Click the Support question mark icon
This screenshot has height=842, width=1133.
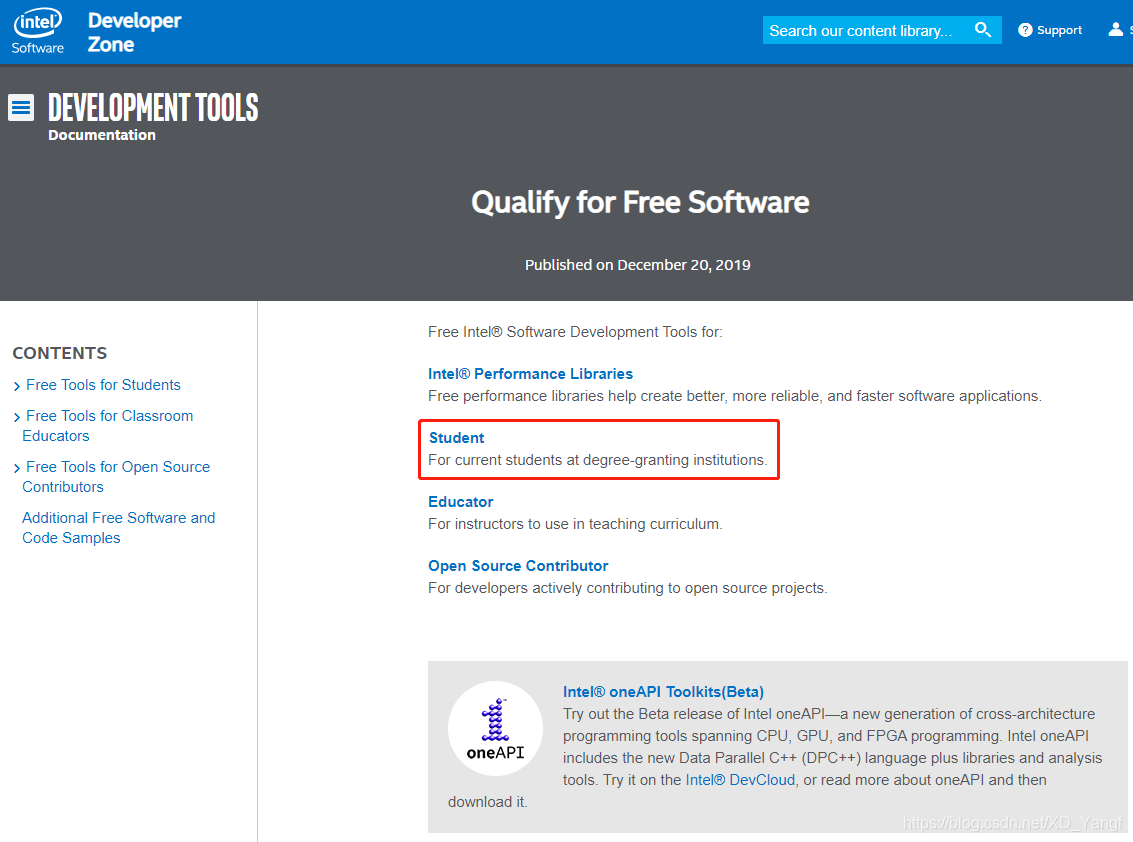point(1025,30)
